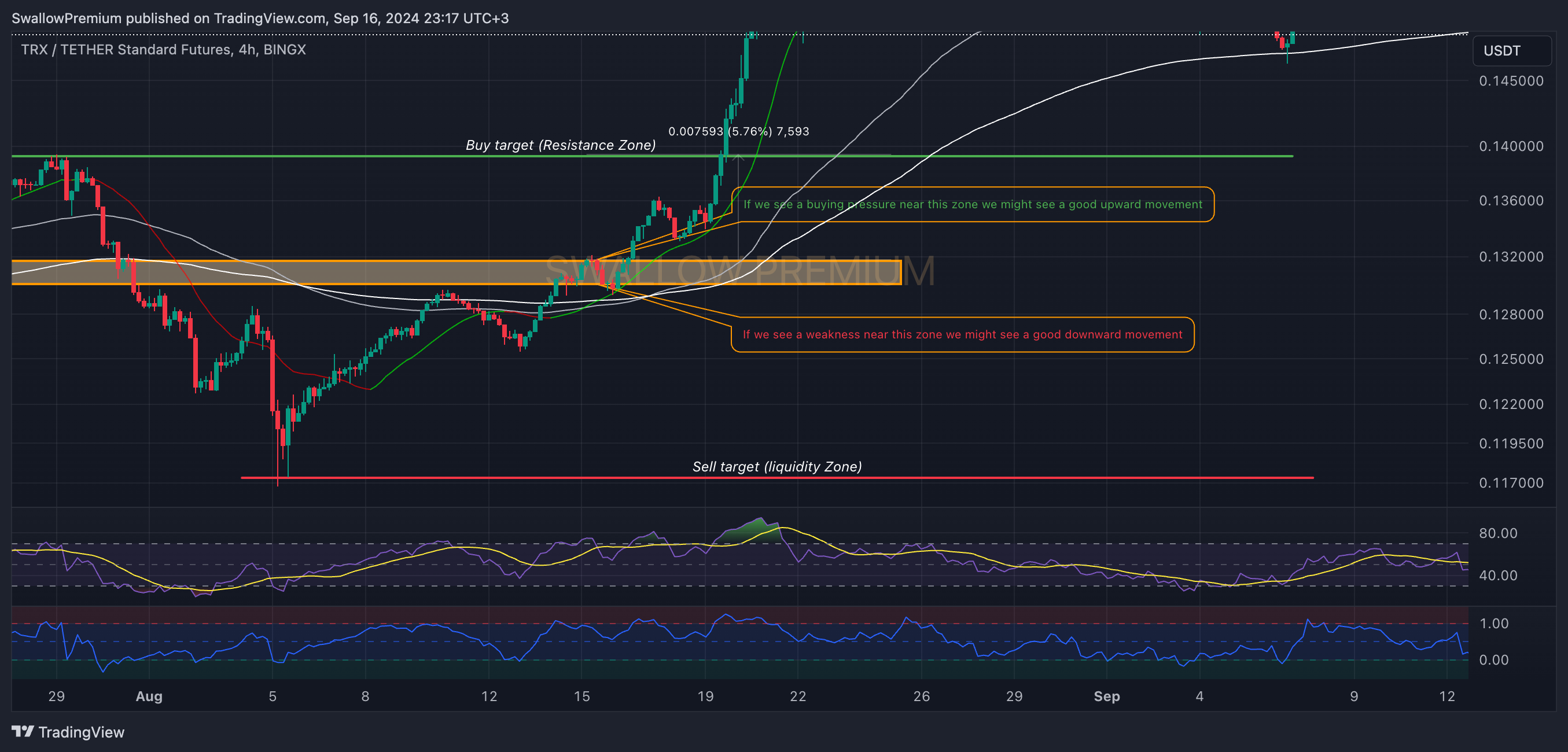Click date 29 before Aug on time axis
1568x752 pixels.
[x=57, y=696]
